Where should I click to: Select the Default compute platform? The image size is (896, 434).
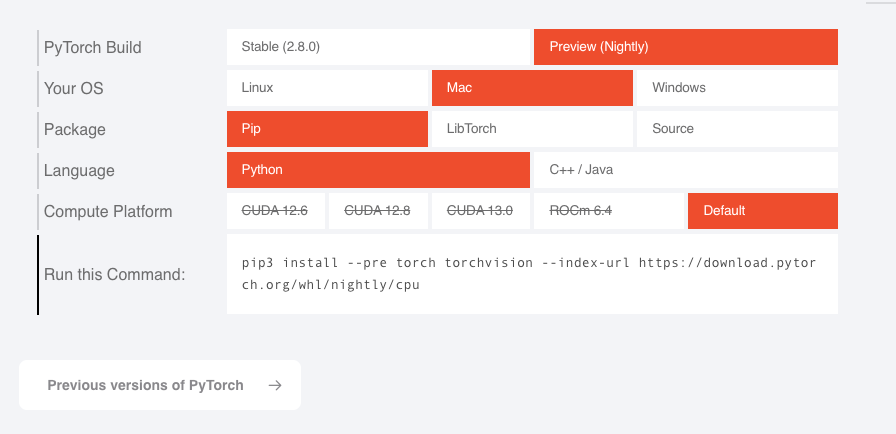pos(762,211)
